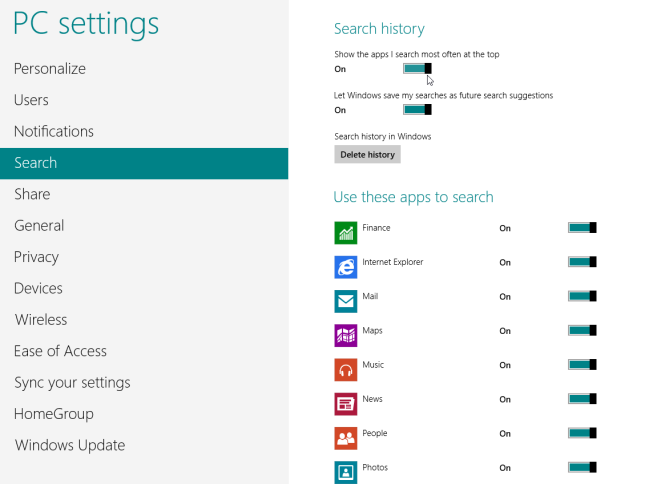Toggle the News search switch
The height and width of the screenshot is (484, 660).
point(582,399)
